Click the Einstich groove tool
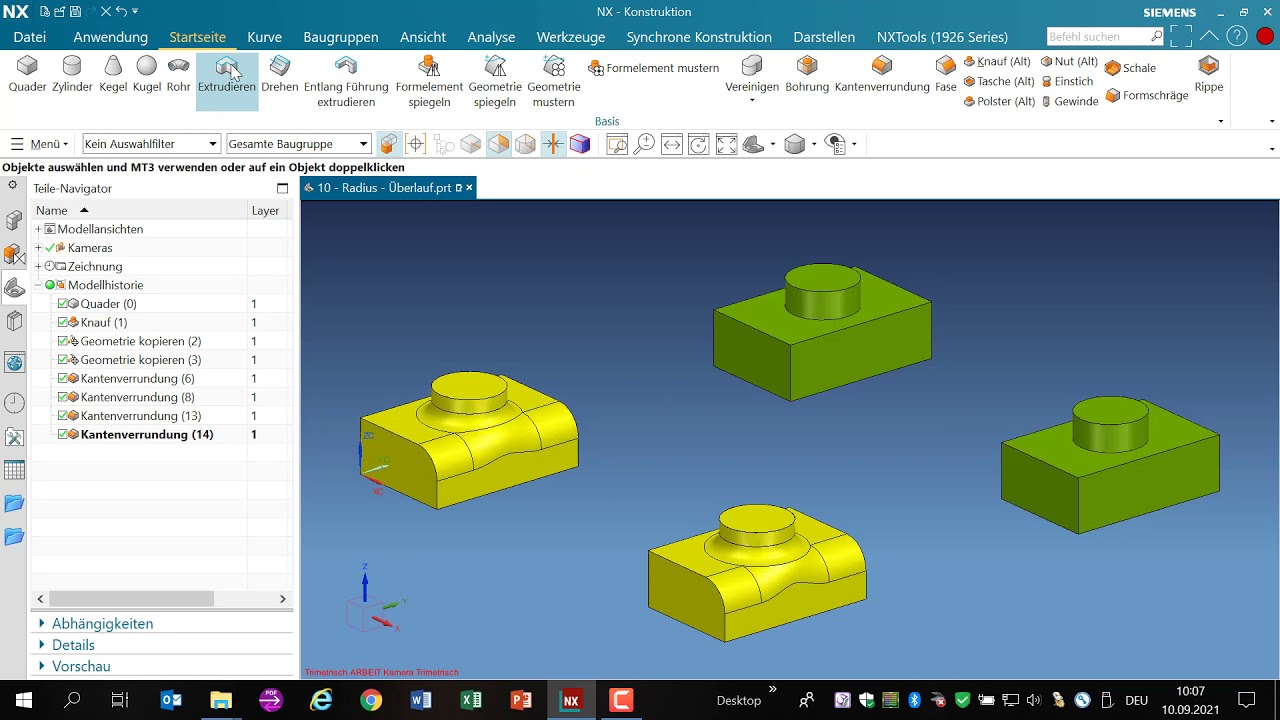This screenshot has height=720, width=1280. click(x=1067, y=82)
